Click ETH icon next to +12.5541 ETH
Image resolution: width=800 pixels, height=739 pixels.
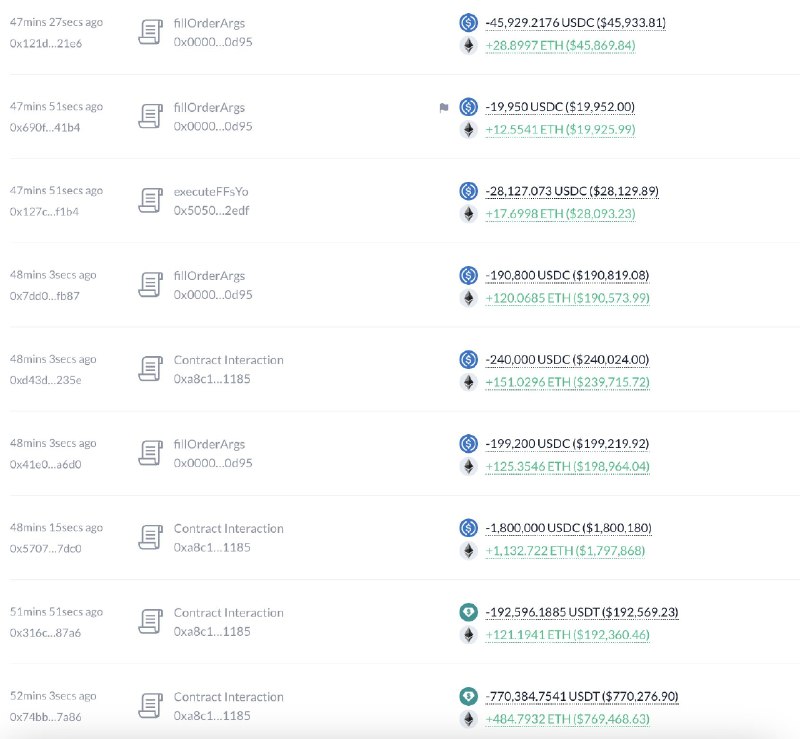[468, 130]
